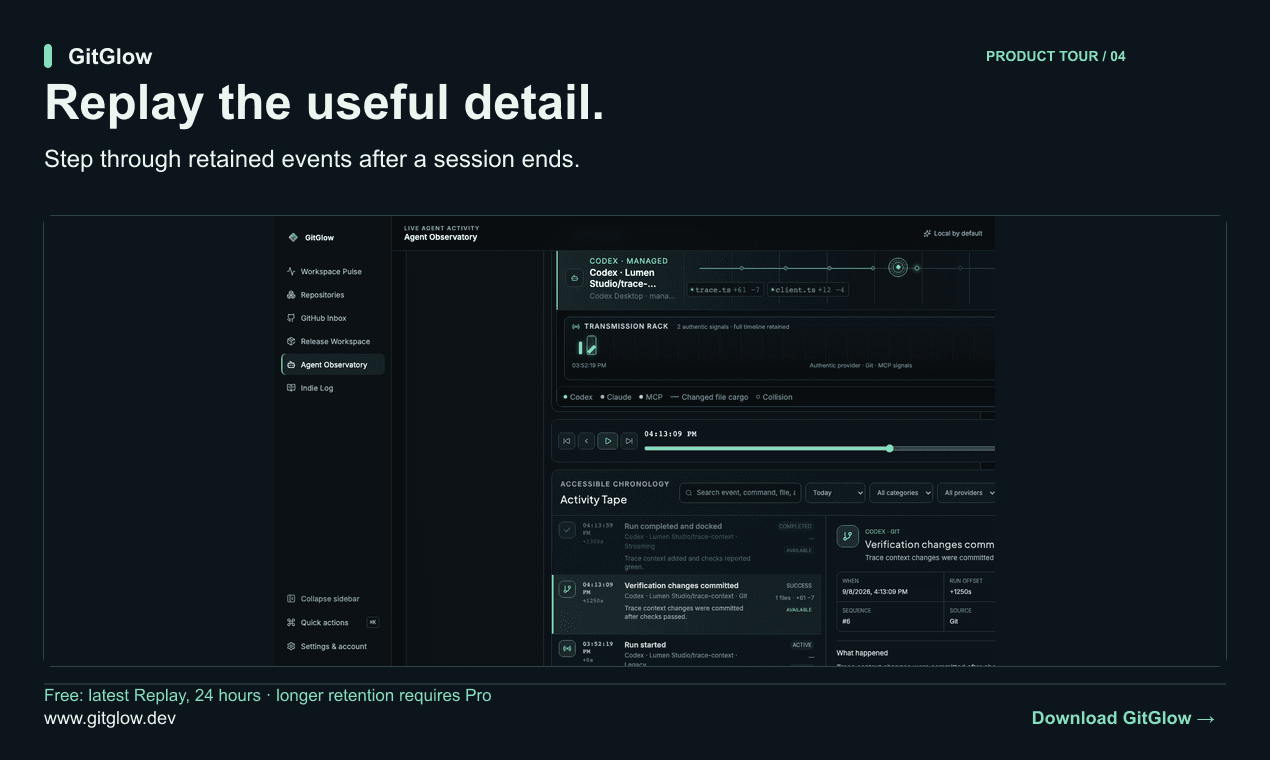Open Release Workspace in the sidebar

click(x=332, y=341)
